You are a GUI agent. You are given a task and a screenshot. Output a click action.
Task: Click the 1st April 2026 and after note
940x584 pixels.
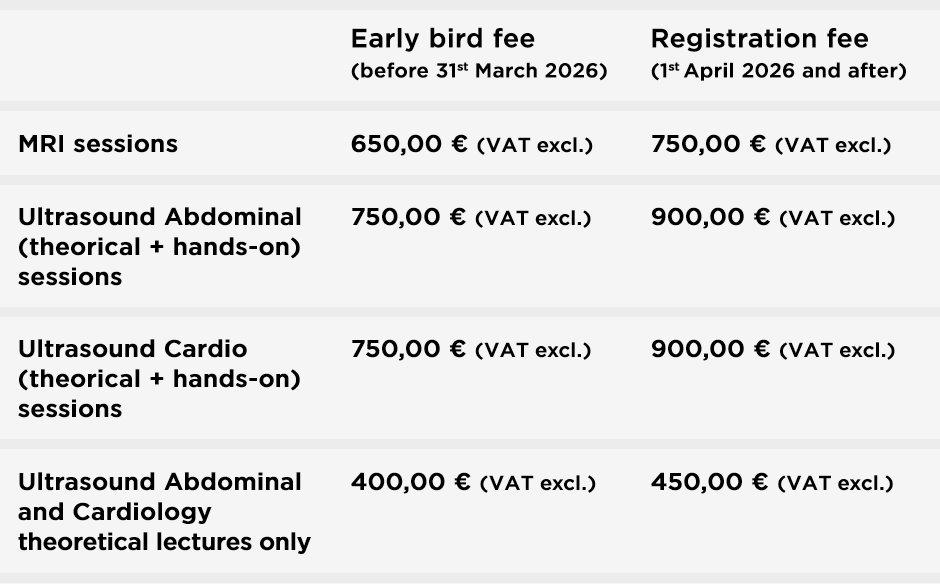pos(778,72)
